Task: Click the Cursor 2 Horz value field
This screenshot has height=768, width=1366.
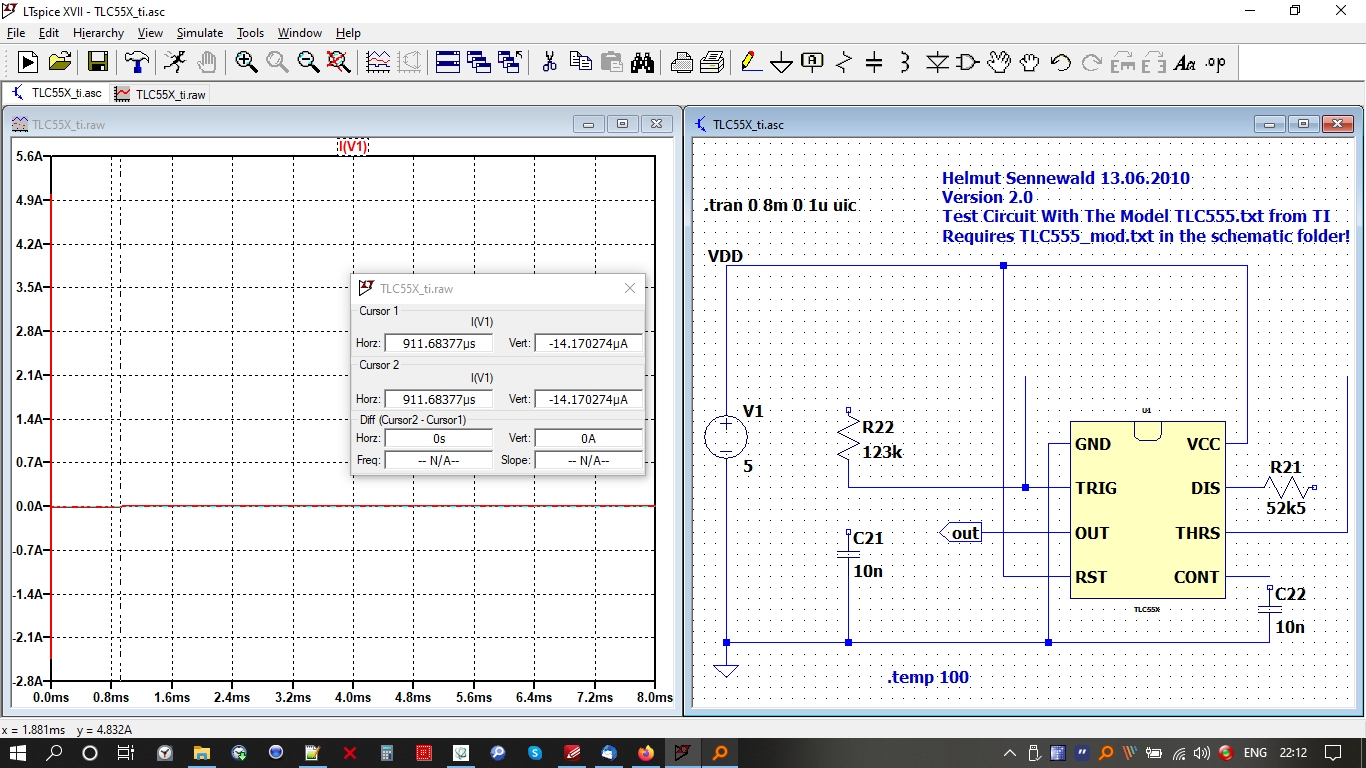Action: point(438,399)
